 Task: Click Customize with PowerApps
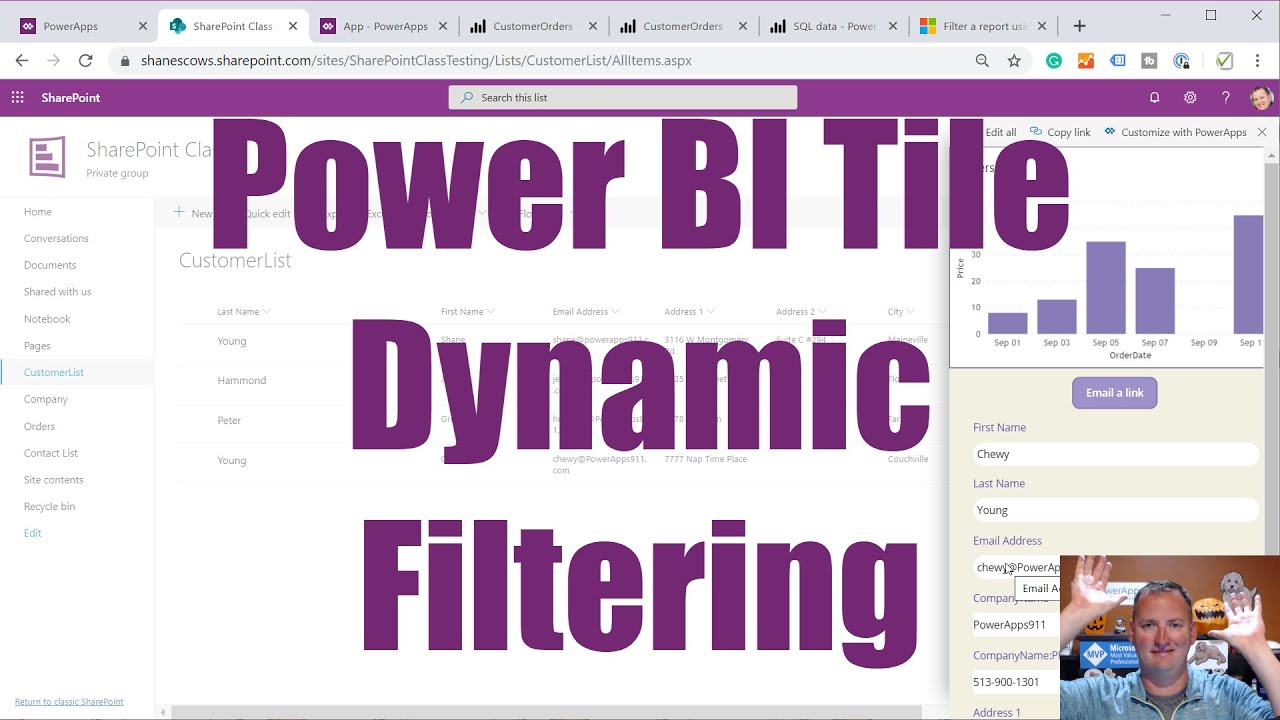pyautogui.click(x=1176, y=132)
